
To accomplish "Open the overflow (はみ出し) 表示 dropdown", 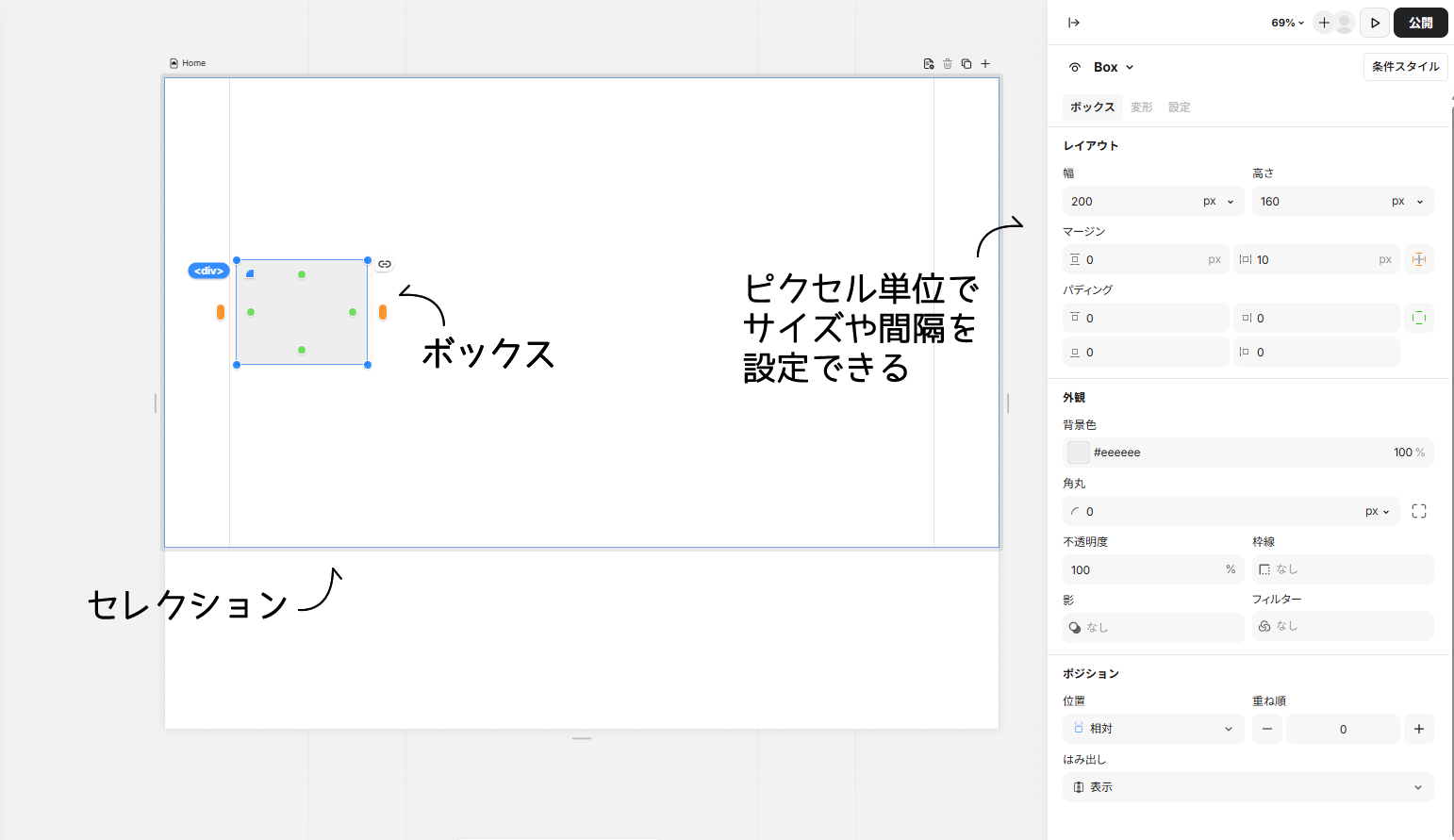I will [1247, 787].
